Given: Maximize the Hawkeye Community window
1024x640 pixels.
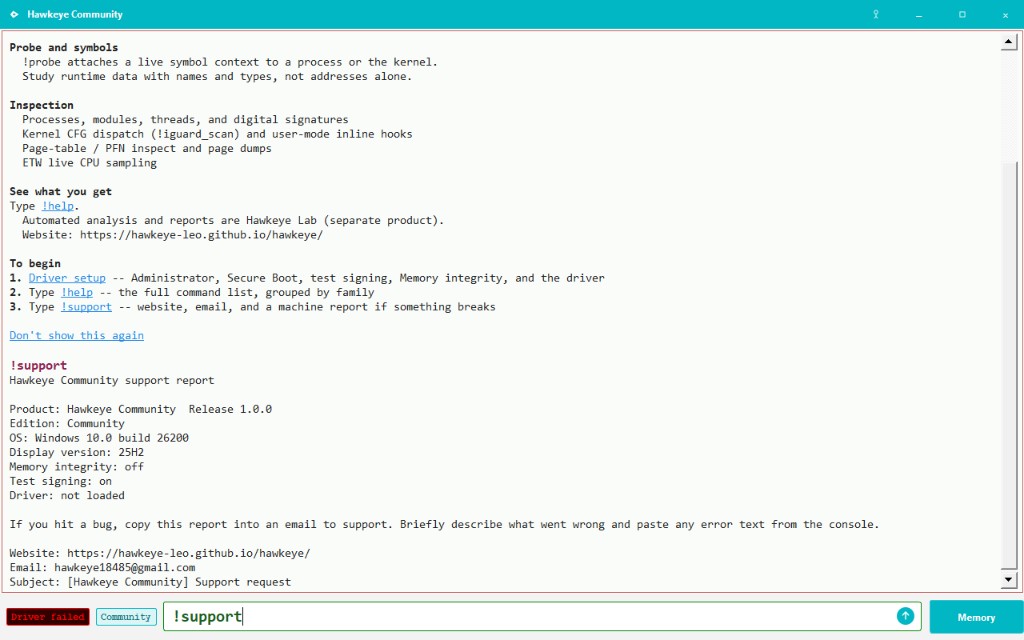Looking at the screenshot, I should point(962,14).
